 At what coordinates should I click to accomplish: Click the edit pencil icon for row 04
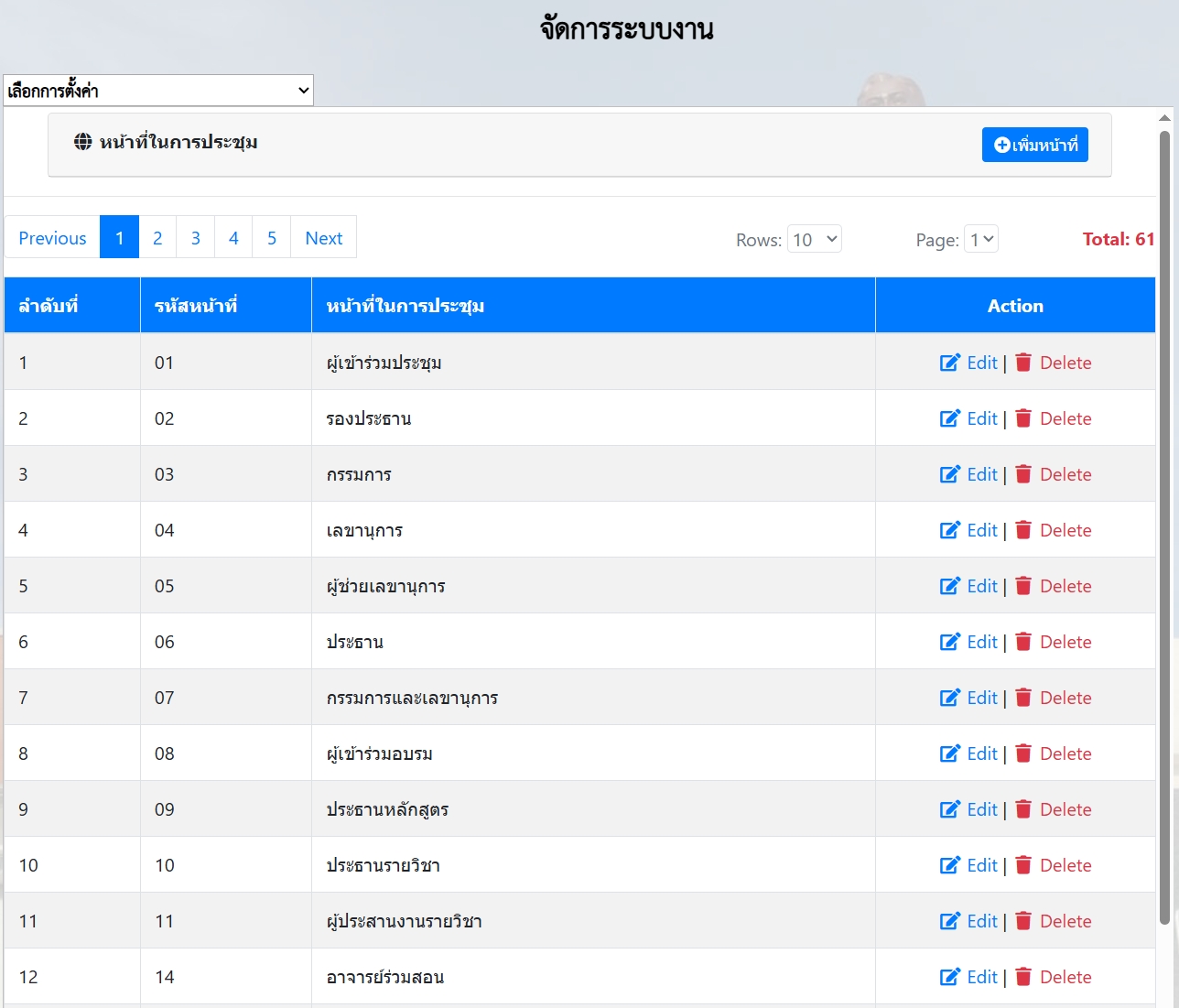pos(949,530)
